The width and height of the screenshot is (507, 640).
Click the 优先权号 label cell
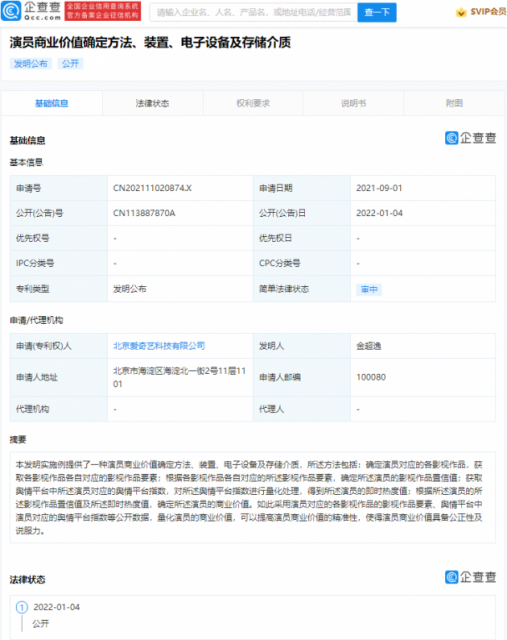59,238
